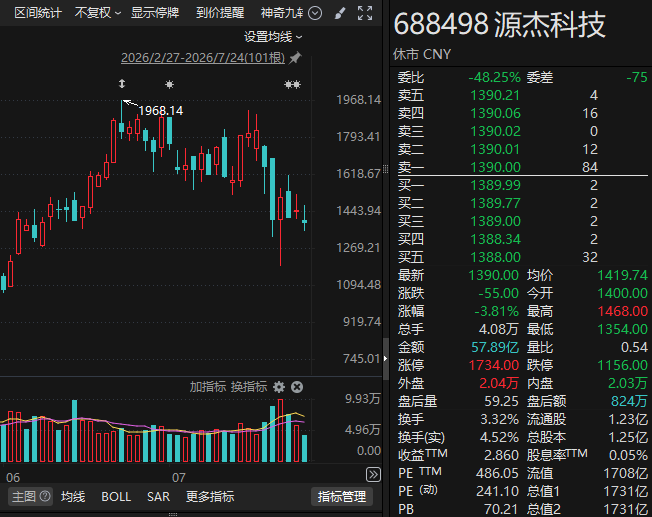Click the up-down arrow event marker above chart
Viewport: 652px width, 517px height.
122,84
